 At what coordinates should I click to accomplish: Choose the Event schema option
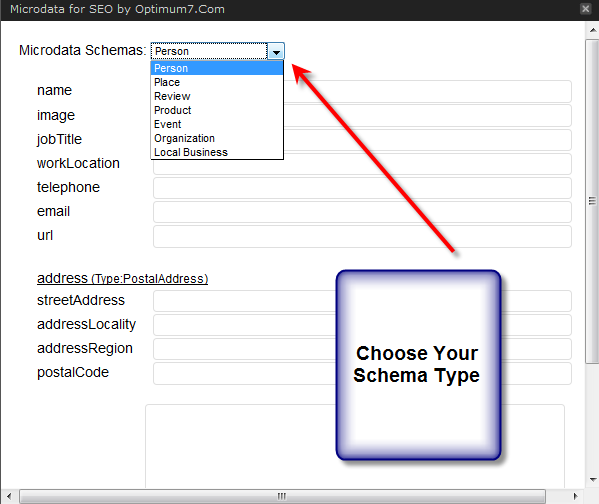click(217, 124)
